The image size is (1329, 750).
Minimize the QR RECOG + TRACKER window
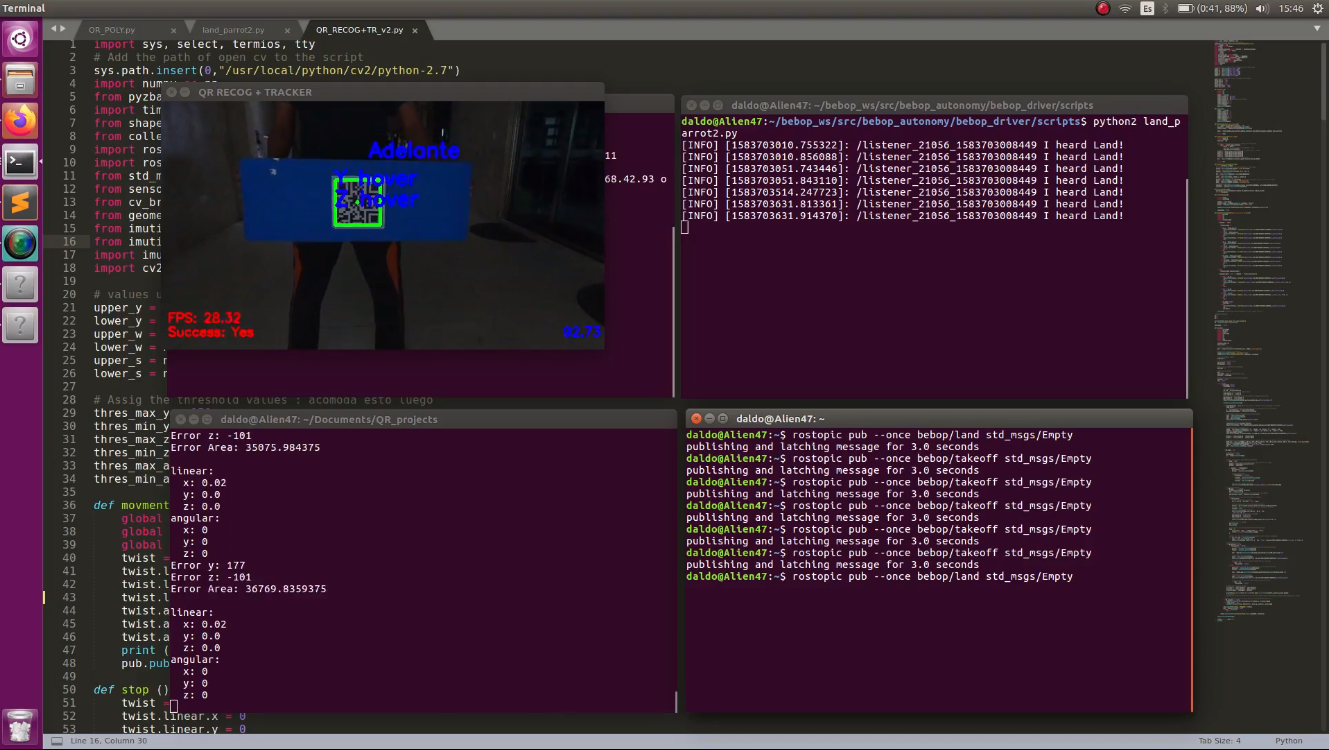pos(186,92)
